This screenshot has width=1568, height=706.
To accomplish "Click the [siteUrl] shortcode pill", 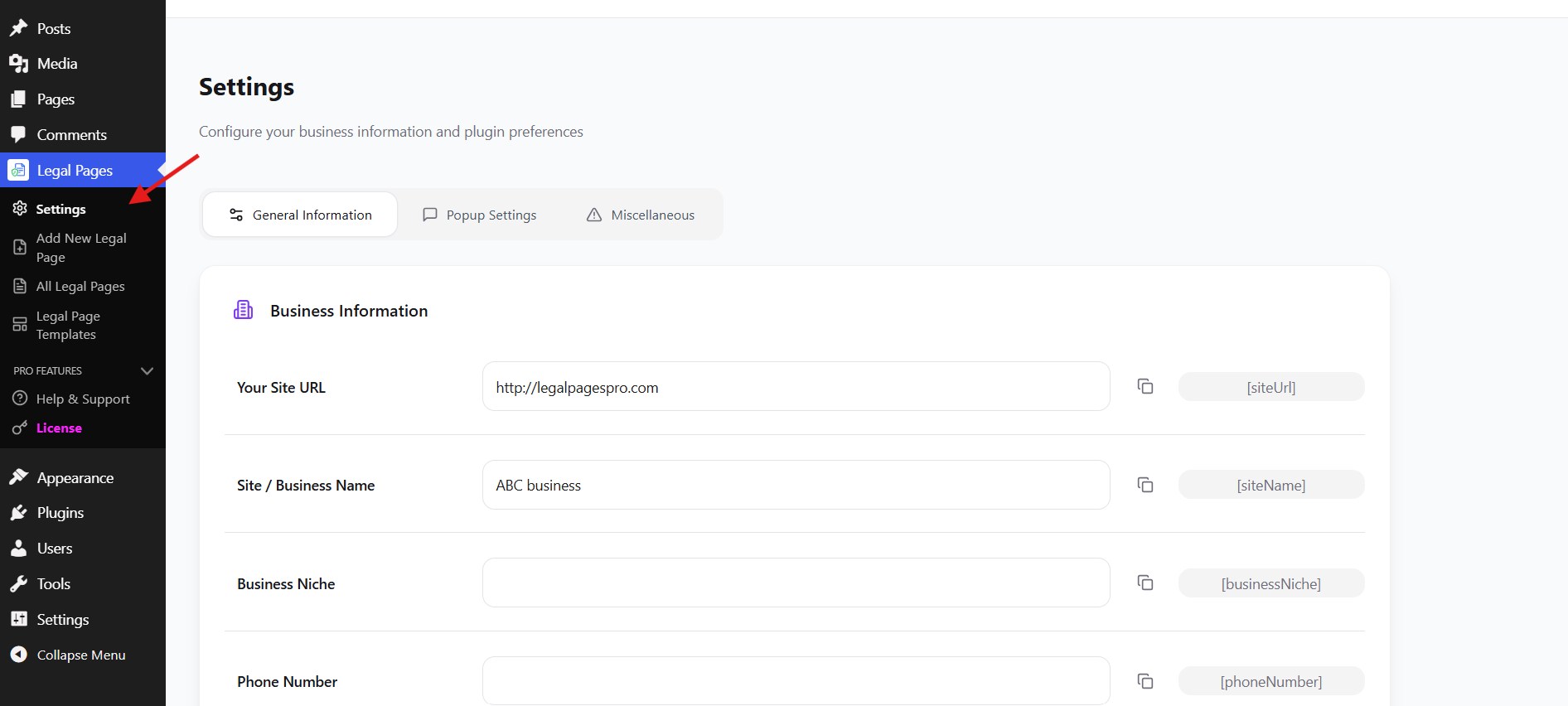I will 1271,387.
